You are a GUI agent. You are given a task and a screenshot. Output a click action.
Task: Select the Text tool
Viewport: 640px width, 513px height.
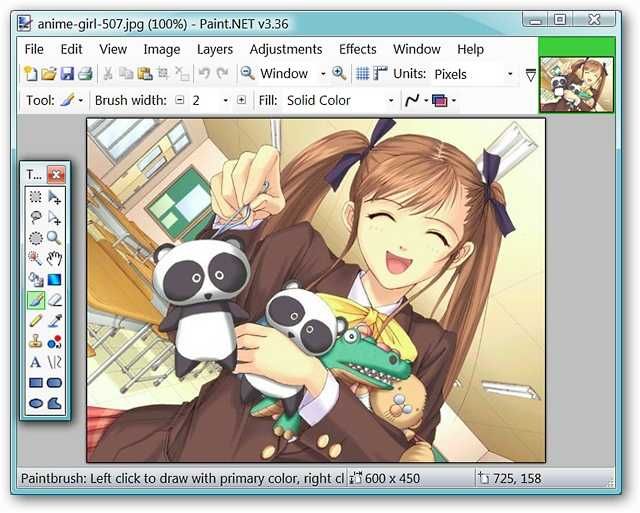(36, 362)
